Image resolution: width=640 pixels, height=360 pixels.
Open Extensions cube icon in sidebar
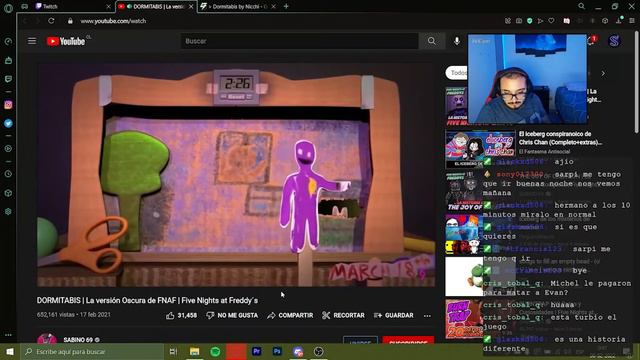pyautogui.click(x=8, y=193)
